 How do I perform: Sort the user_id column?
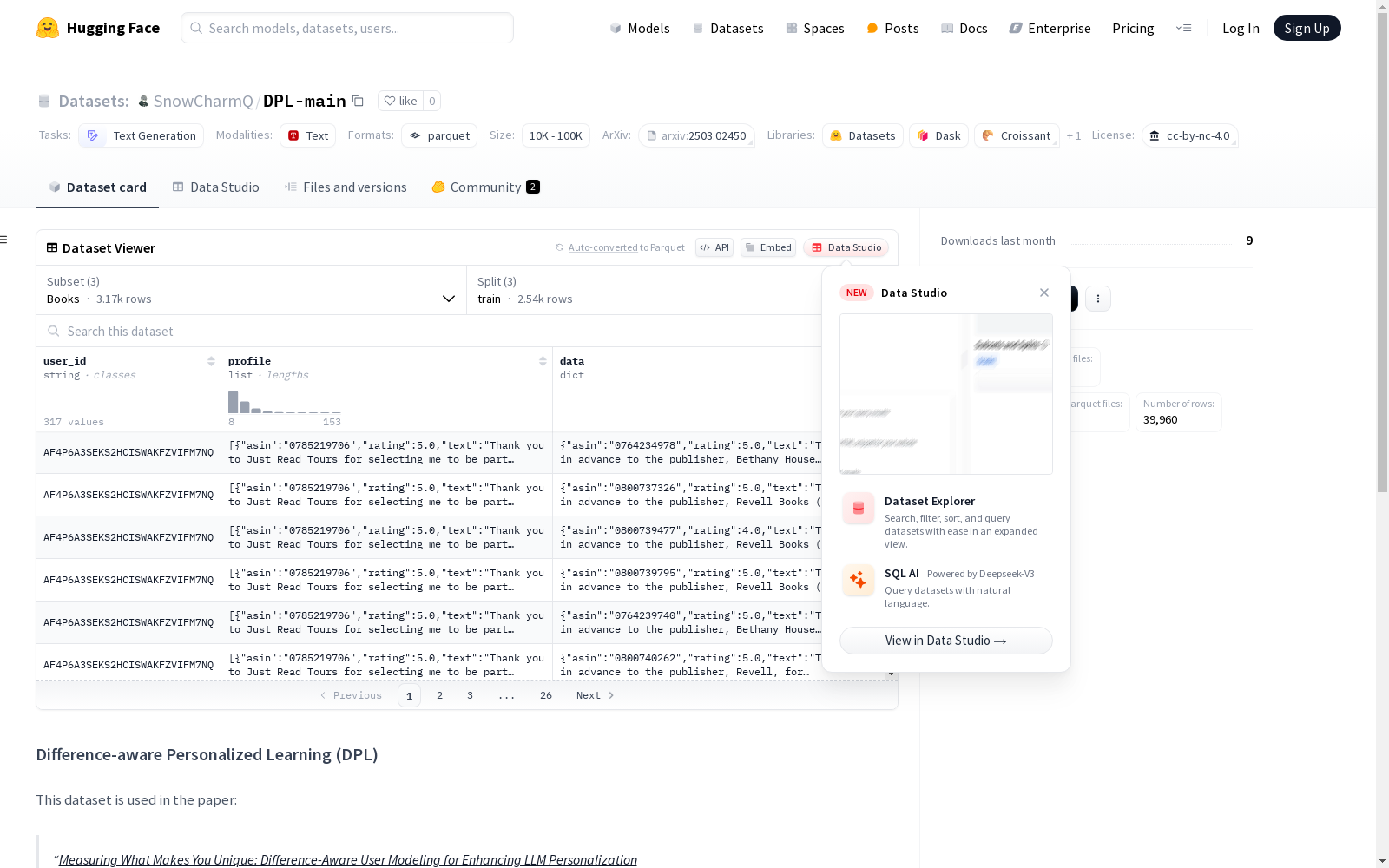click(x=211, y=361)
